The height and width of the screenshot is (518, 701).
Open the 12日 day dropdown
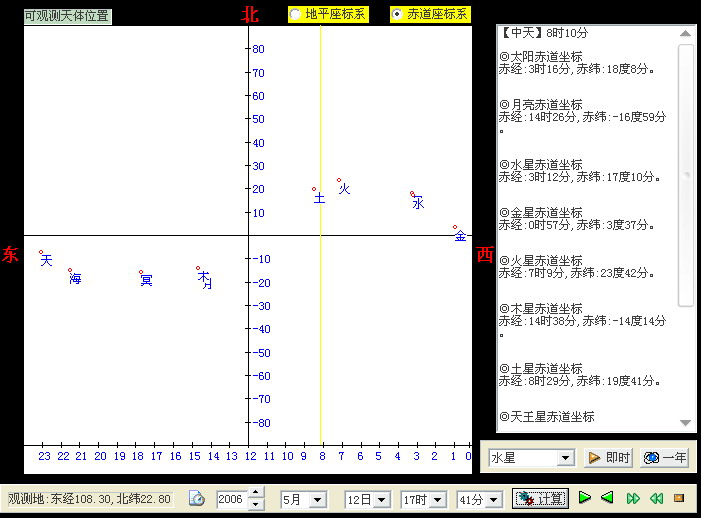382,499
